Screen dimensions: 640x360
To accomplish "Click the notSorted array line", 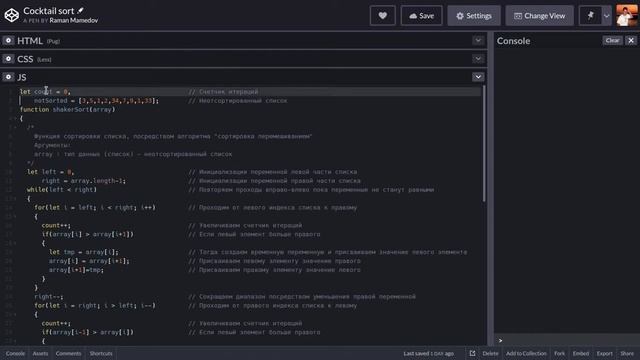I will (x=96, y=100).
